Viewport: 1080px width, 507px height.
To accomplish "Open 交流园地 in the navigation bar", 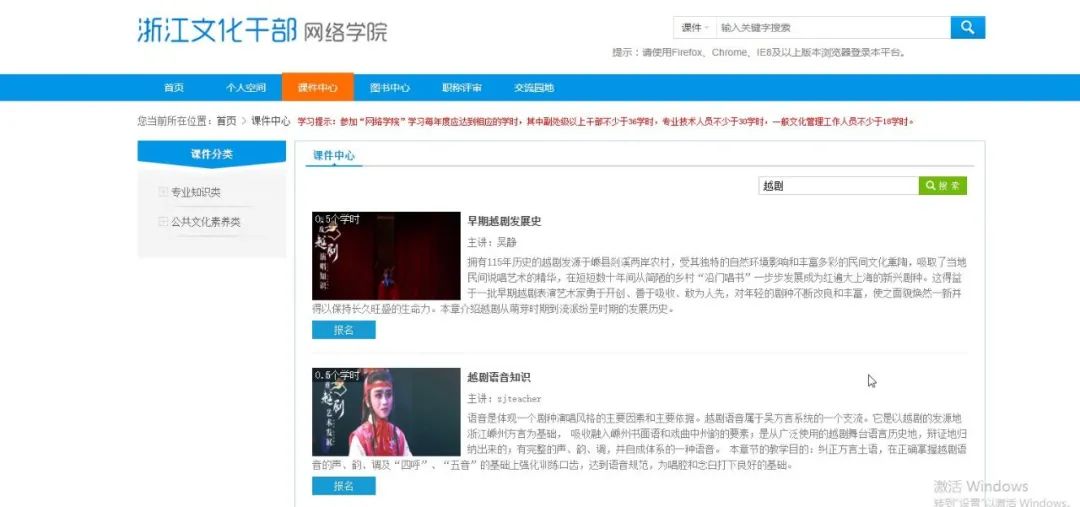I will click(x=534, y=88).
